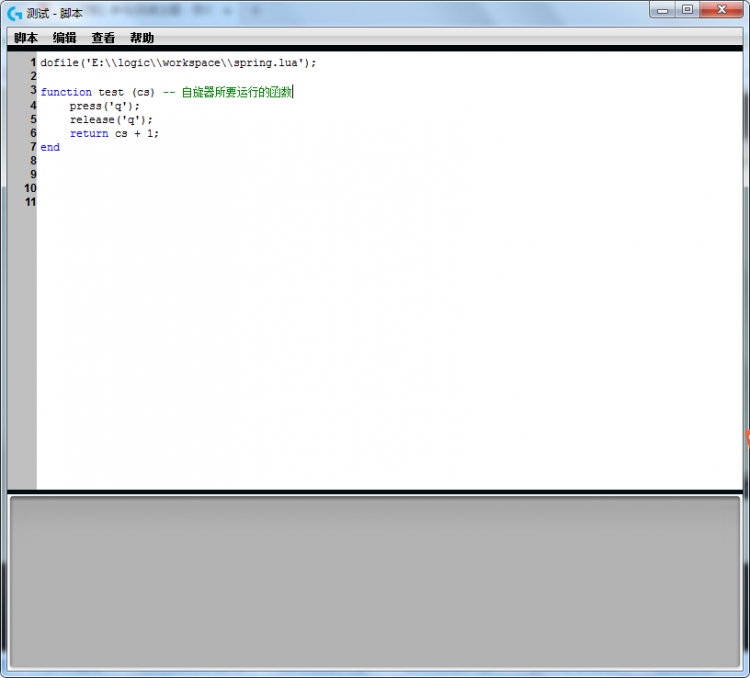The height and width of the screenshot is (678, 750).
Task: Open the 脚本 menu
Action: tap(26, 38)
